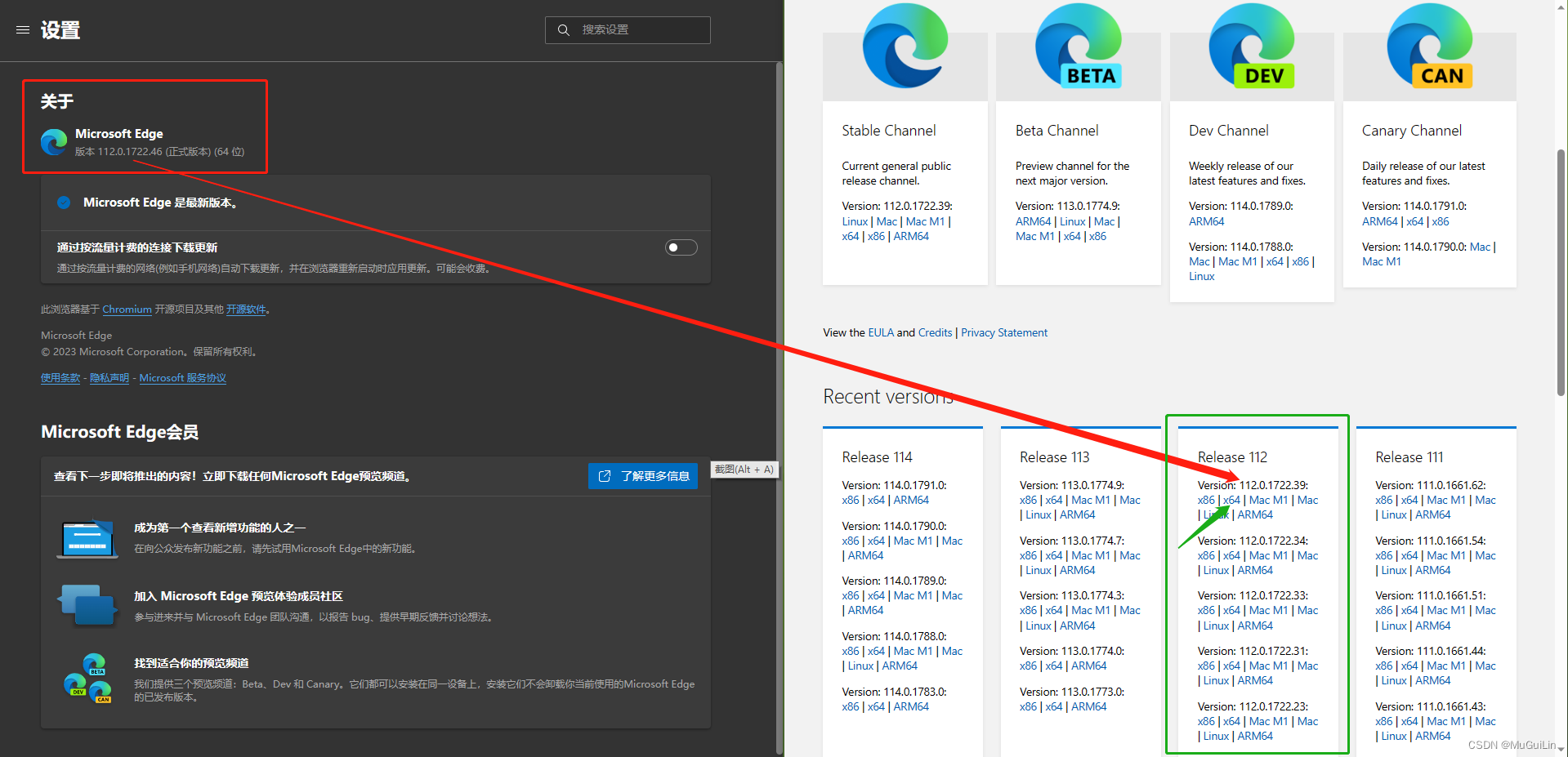This screenshot has width=1568, height=757.
Task: Click the page scrollbar down arrow
Action: coord(1561,749)
